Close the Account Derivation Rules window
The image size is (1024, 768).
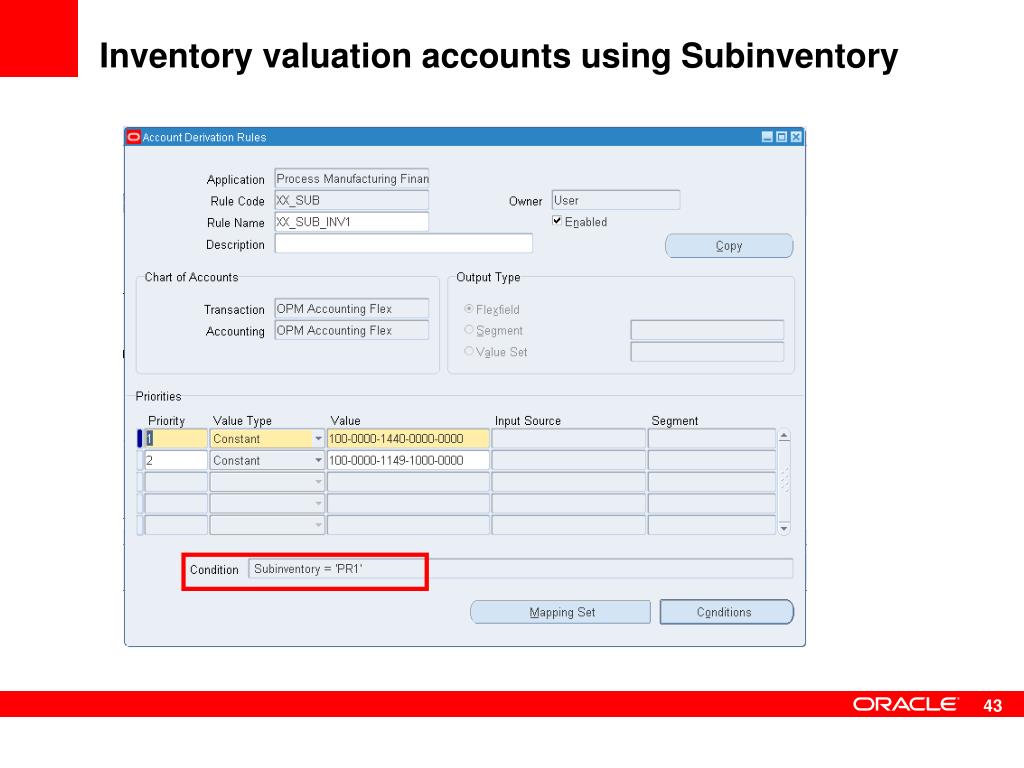(x=795, y=137)
